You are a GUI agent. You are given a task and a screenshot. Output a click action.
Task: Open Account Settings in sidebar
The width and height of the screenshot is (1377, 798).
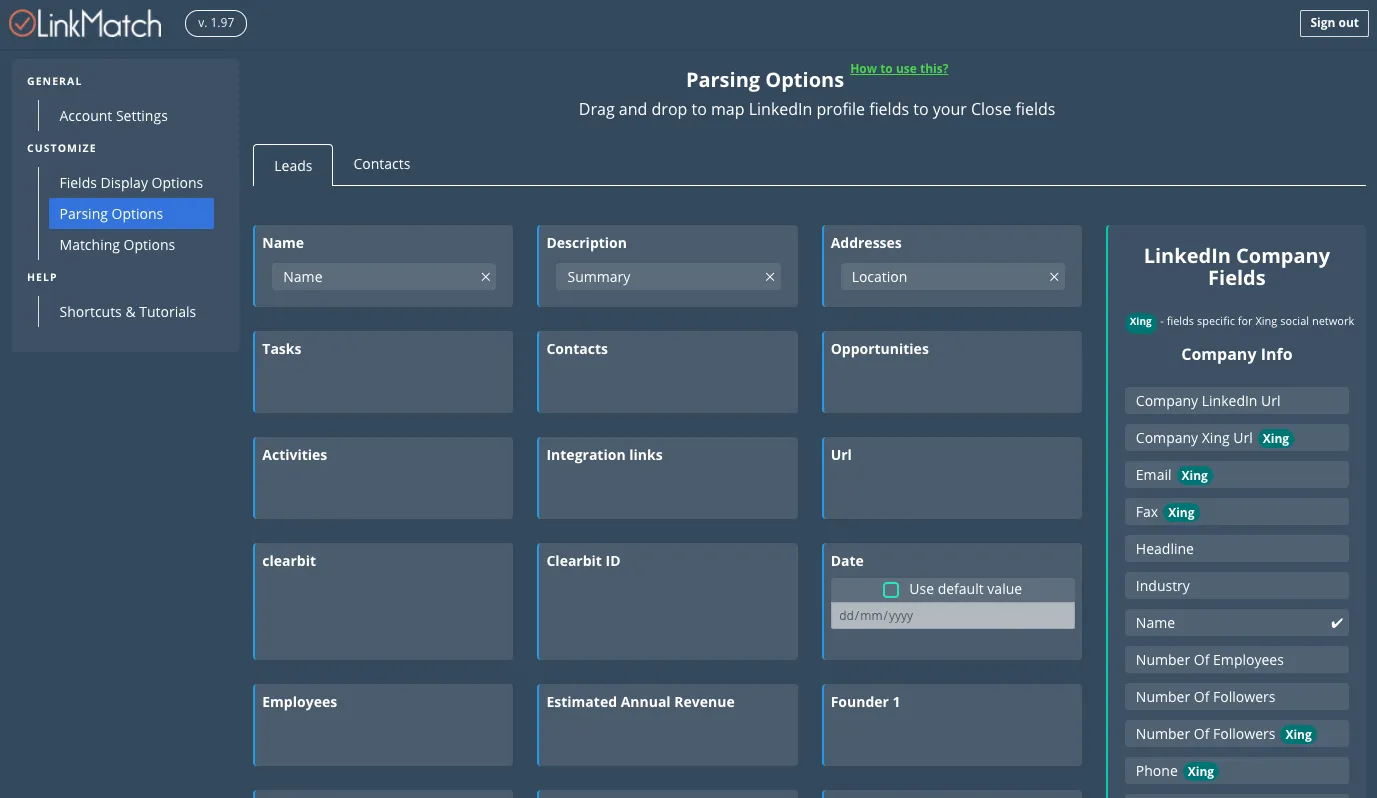tap(113, 116)
